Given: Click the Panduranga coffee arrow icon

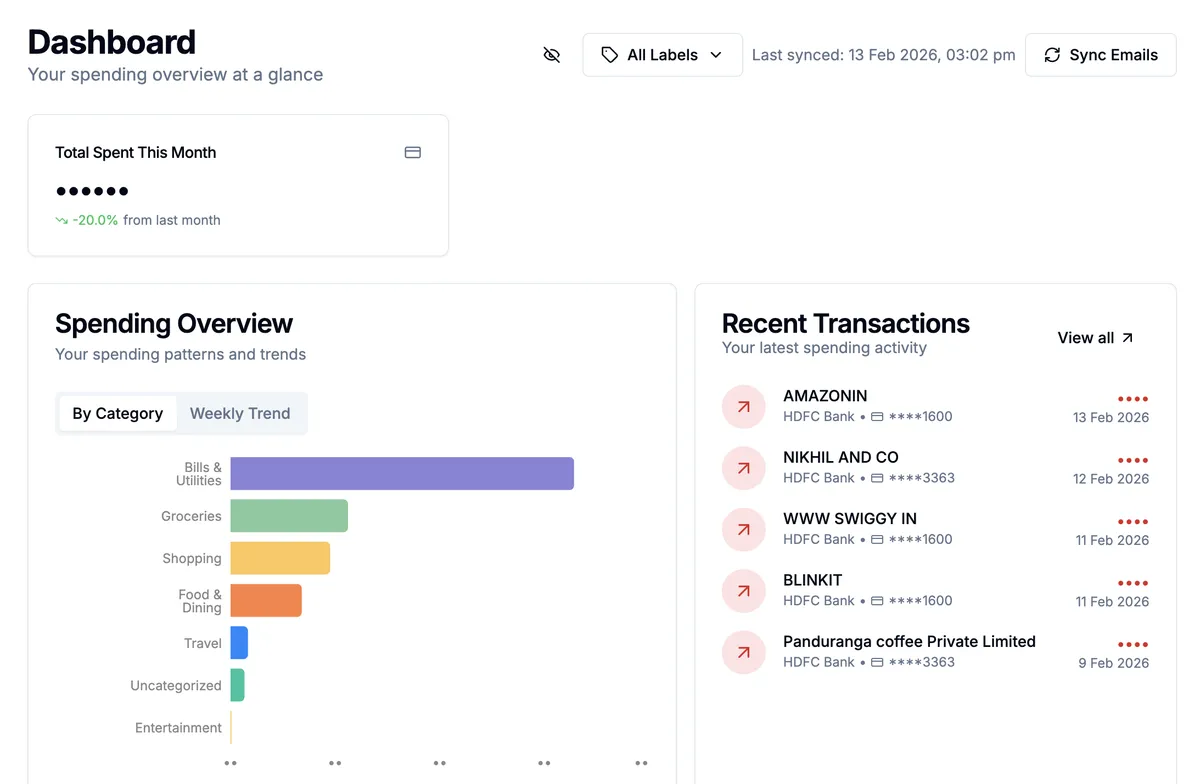Looking at the screenshot, I should pos(743,652).
